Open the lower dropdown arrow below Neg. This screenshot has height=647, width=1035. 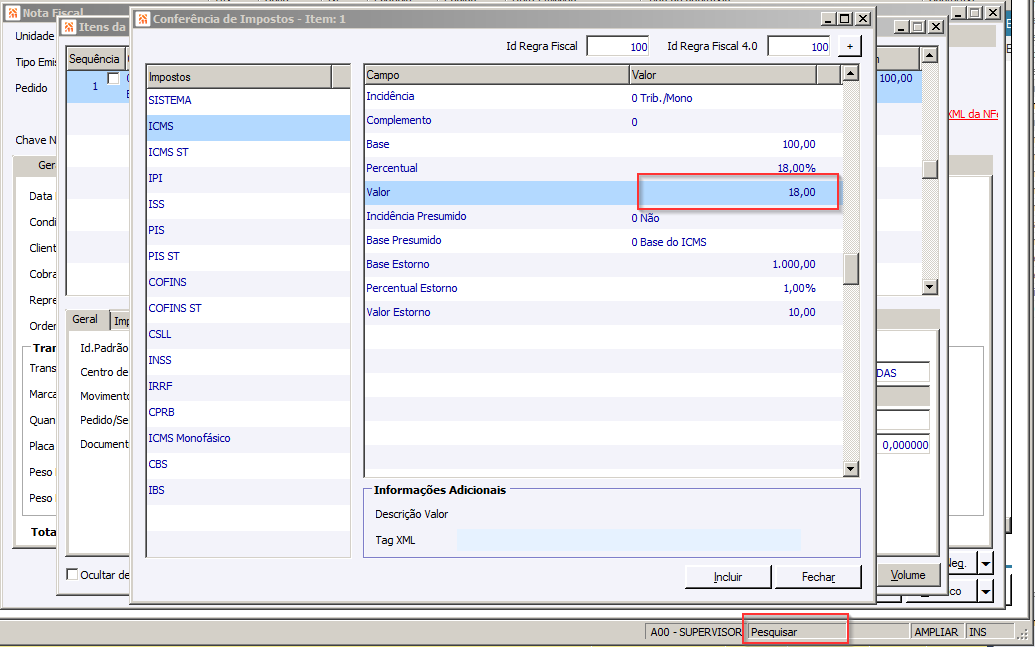(x=985, y=590)
